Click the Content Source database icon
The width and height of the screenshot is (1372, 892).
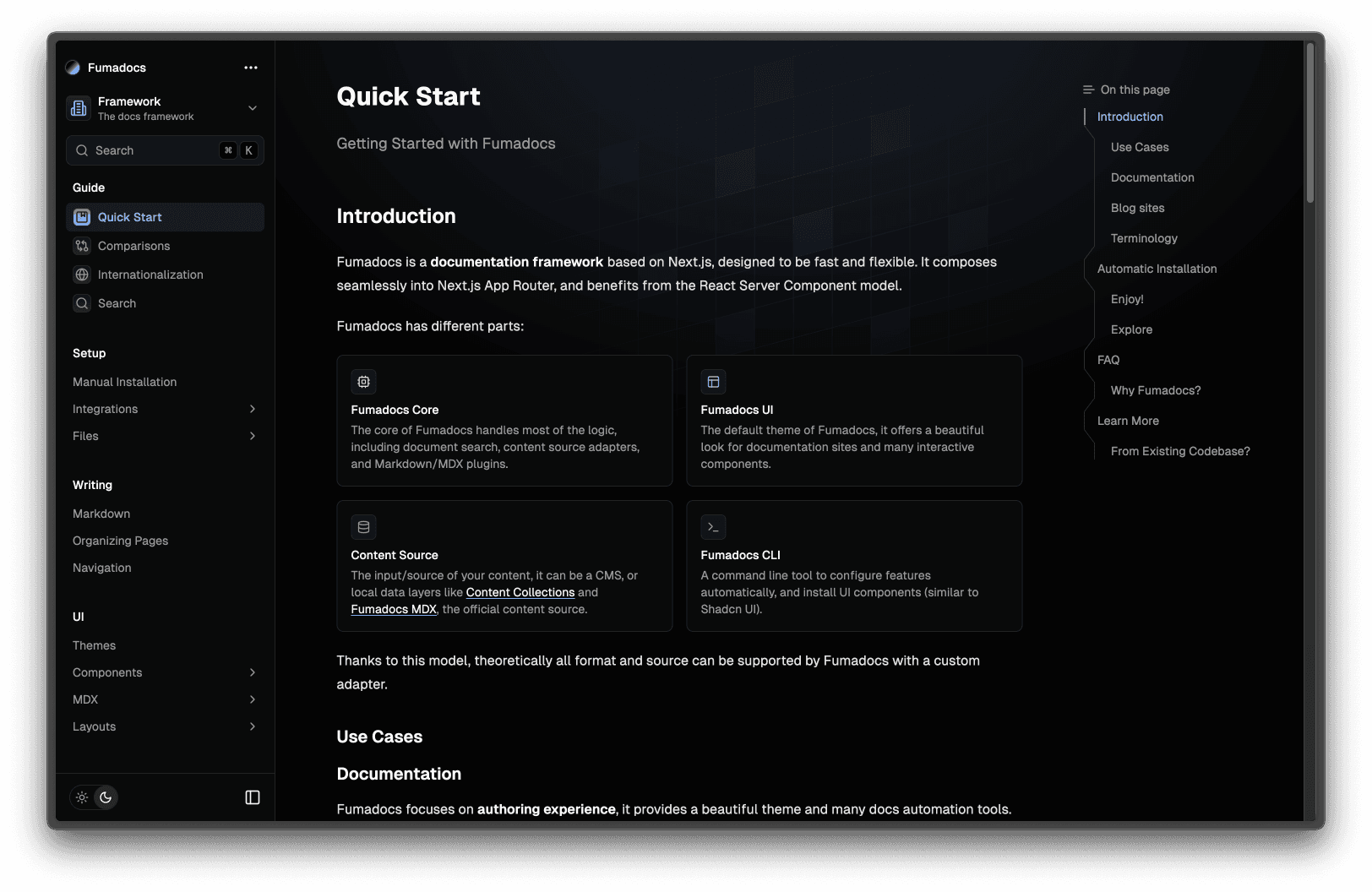tap(363, 527)
